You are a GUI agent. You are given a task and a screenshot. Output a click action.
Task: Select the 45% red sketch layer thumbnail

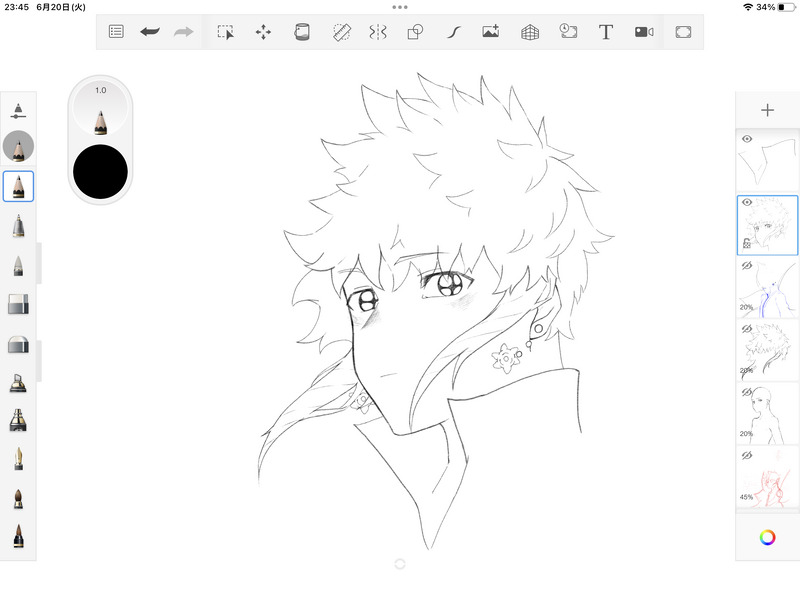click(767, 478)
